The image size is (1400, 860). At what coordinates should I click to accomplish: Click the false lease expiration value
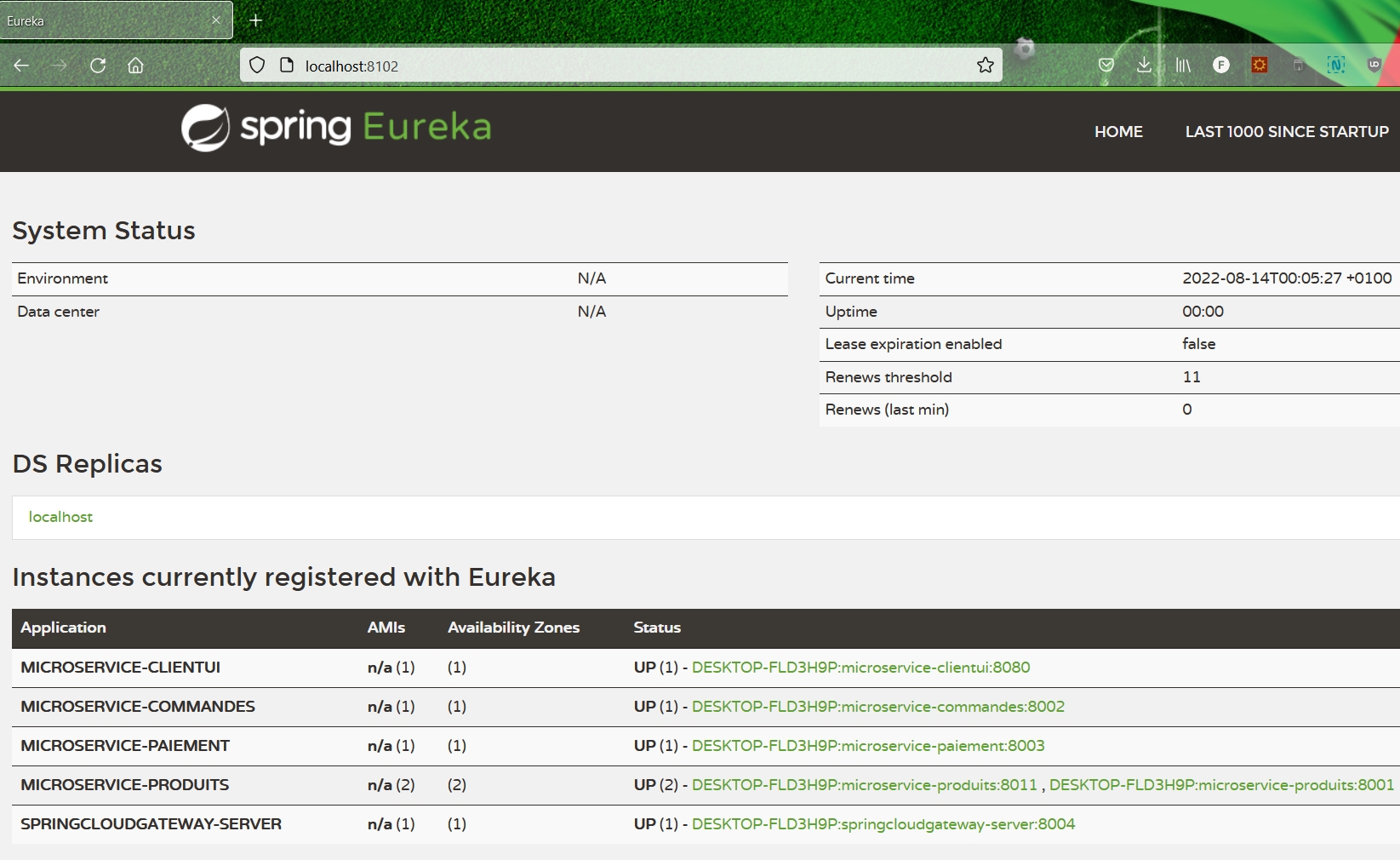pyautogui.click(x=1198, y=344)
